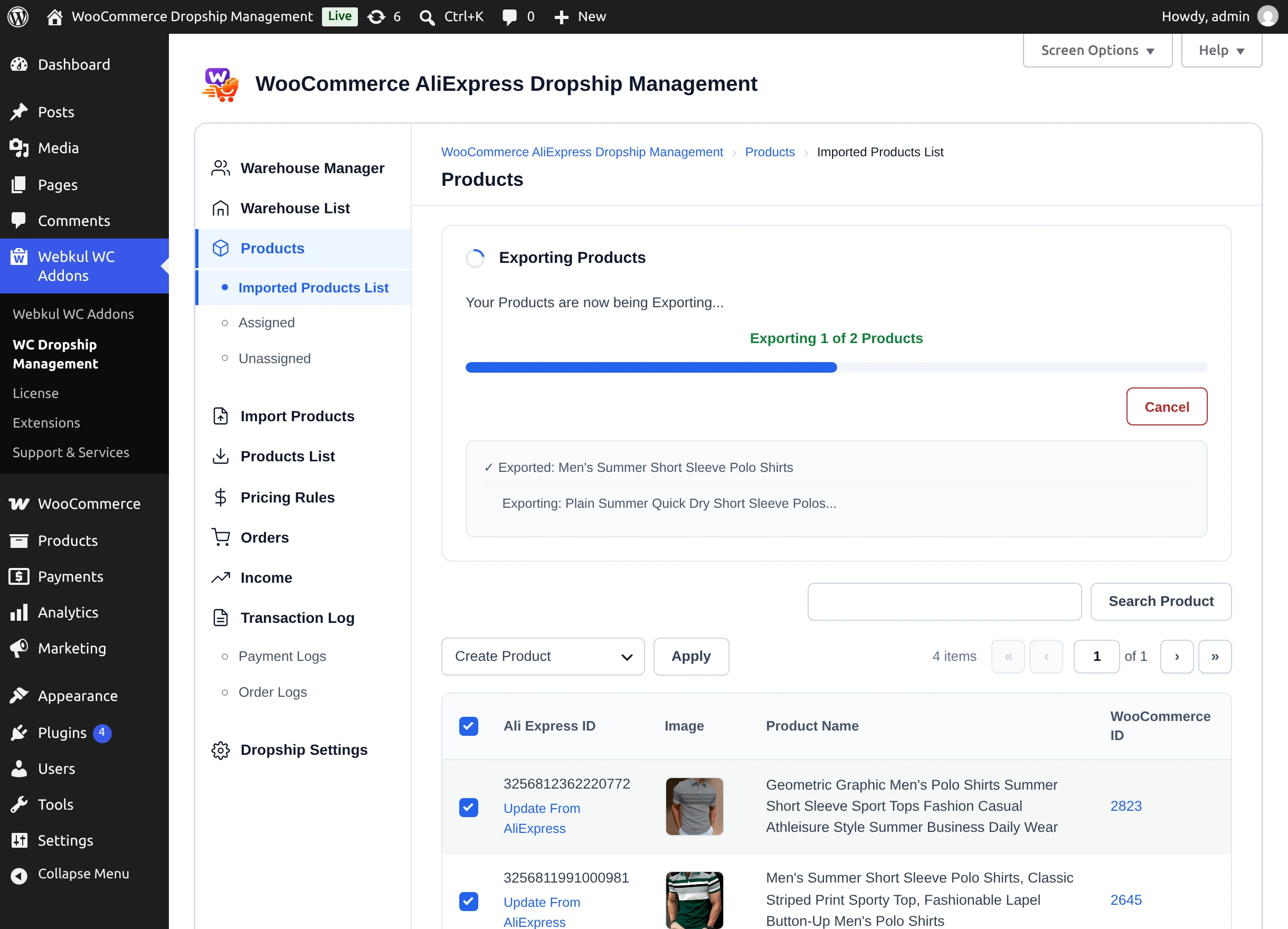Follow the WooCommerce AliExpress Dropship Management breadcrumb
The height and width of the screenshot is (929, 1288).
point(582,152)
